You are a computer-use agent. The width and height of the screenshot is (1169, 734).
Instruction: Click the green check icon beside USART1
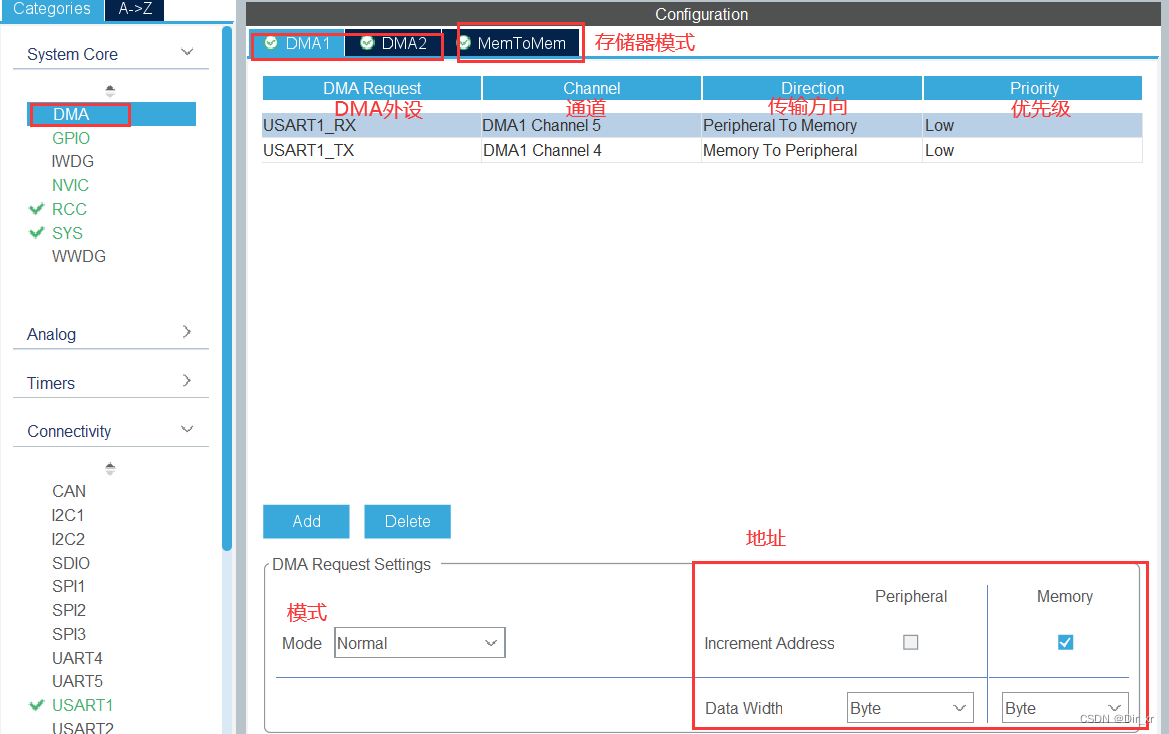pos(36,705)
